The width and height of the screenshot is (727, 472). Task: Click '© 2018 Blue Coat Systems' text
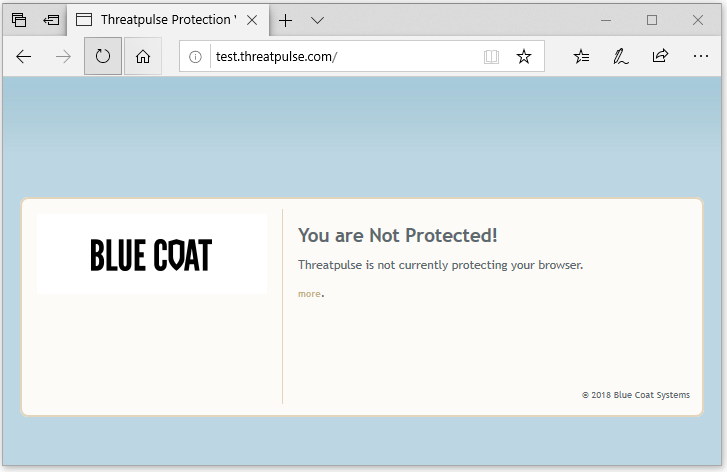pyautogui.click(x=636, y=395)
